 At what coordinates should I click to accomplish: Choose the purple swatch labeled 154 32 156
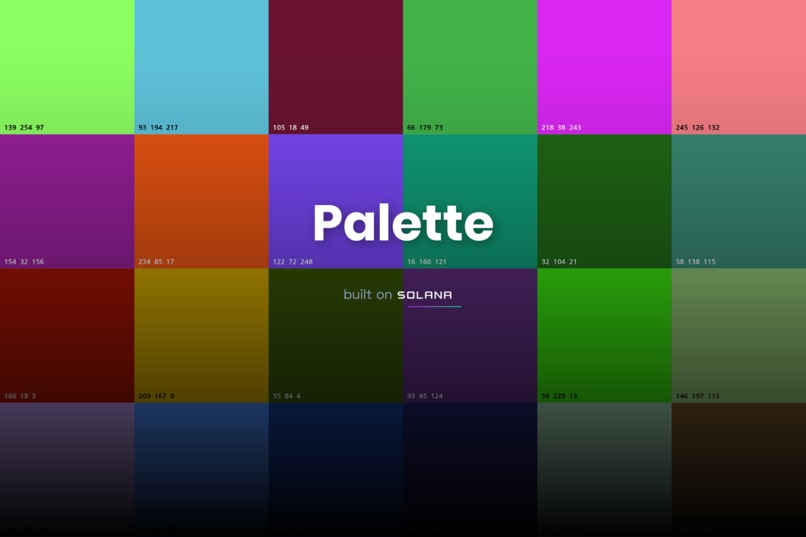tap(67, 201)
